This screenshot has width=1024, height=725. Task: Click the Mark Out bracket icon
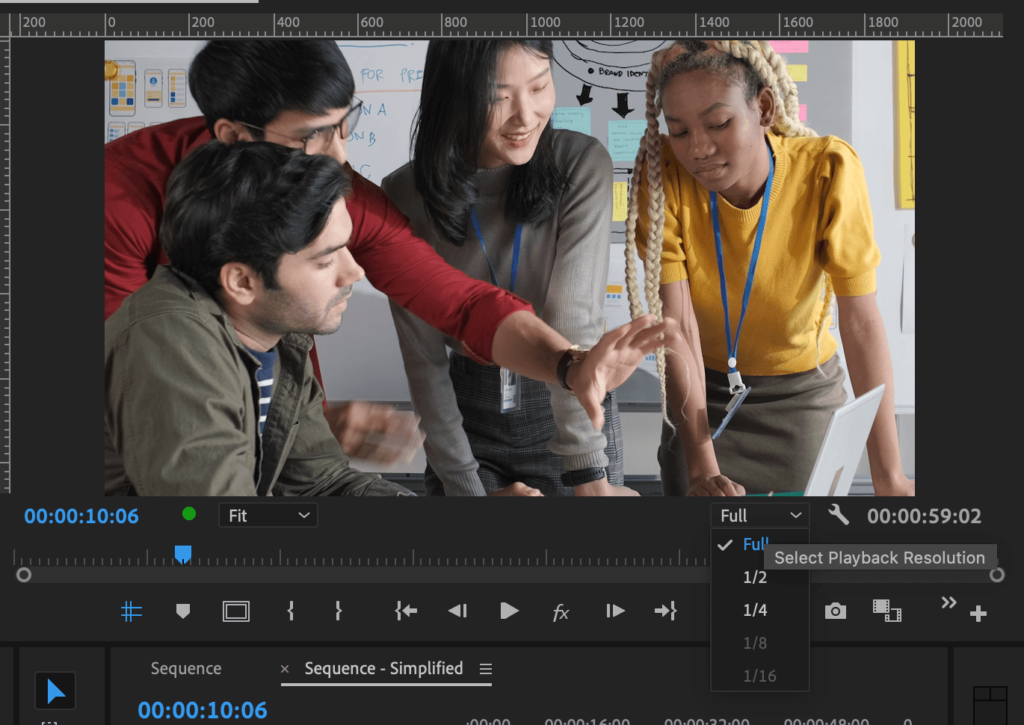click(338, 611)
